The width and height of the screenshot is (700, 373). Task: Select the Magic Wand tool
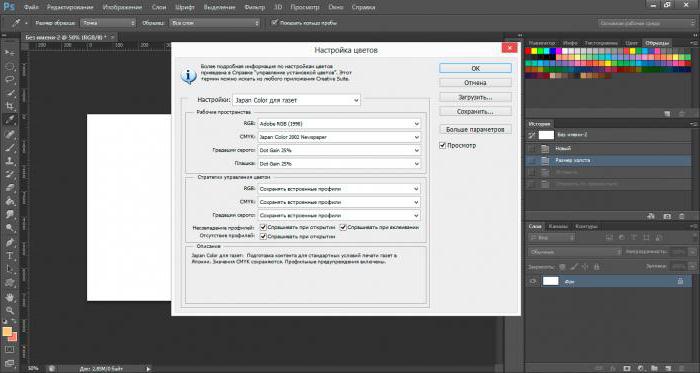point(10,93)
